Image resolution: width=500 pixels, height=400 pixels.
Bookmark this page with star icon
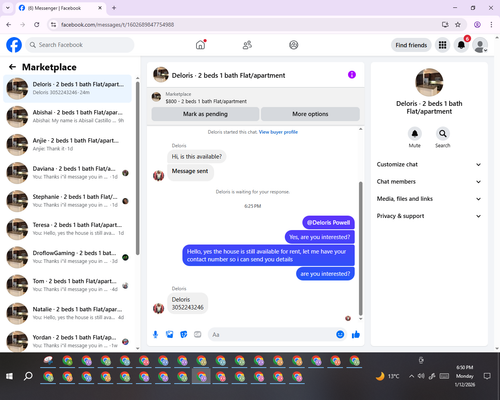(x=458, y=24)
